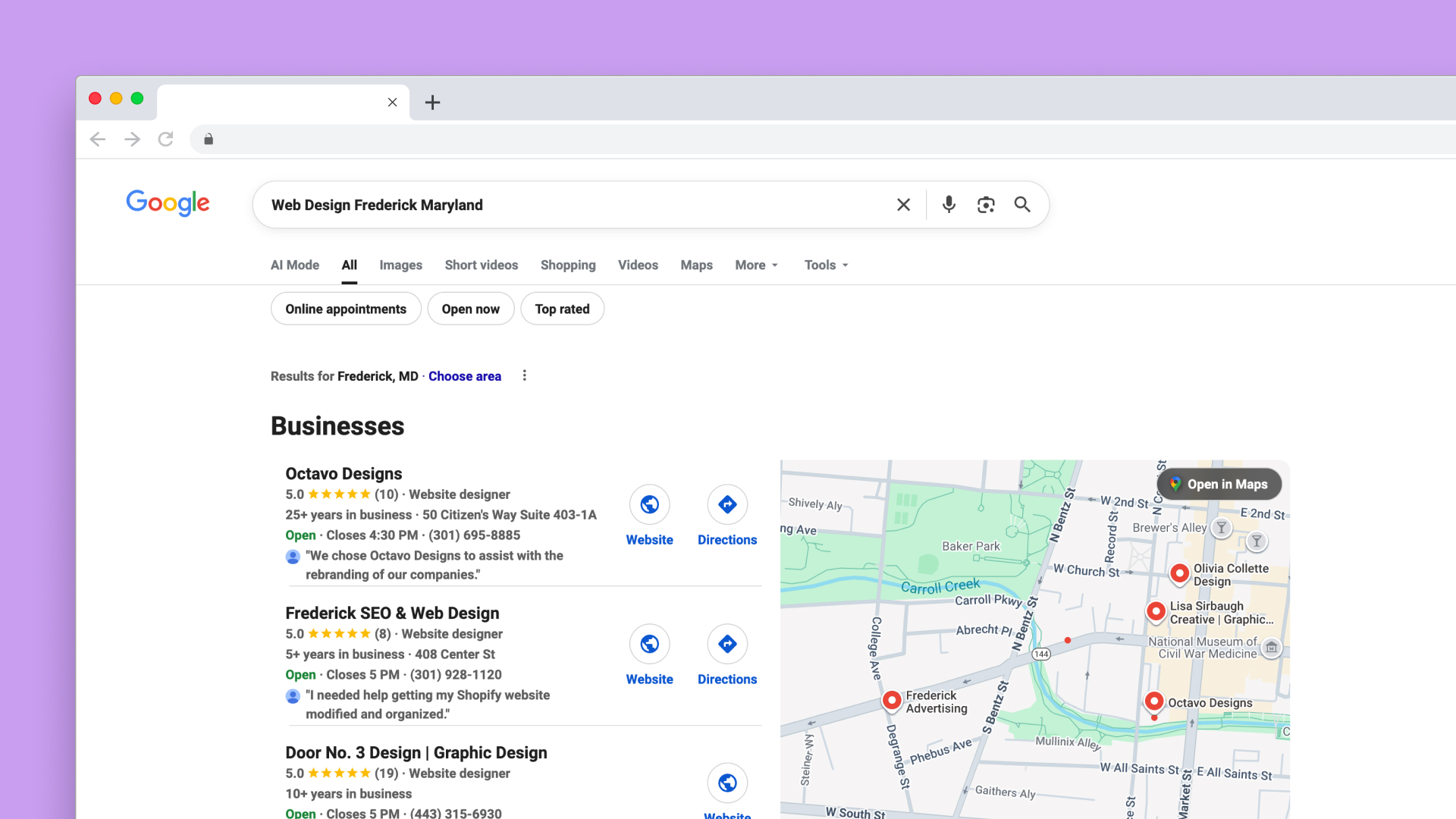This screenshot has width=1456, height=819.
Task: Click Octavo Designs Website globe icon
Action: tap(649, 504)
